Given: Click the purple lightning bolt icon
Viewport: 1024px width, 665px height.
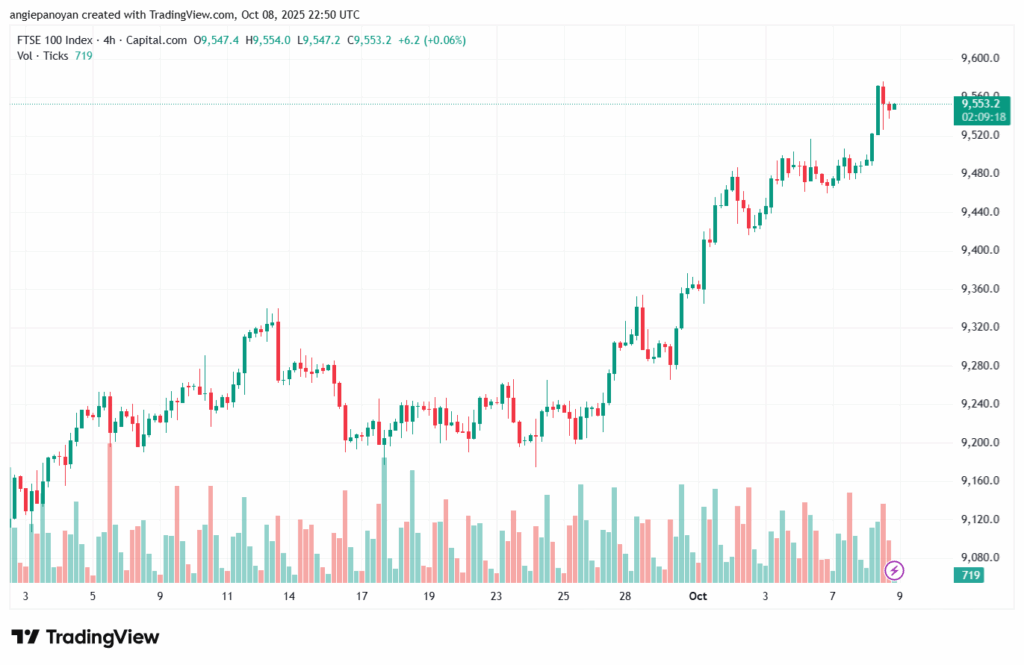Looking at the screenshot, I should coord(896,571).
